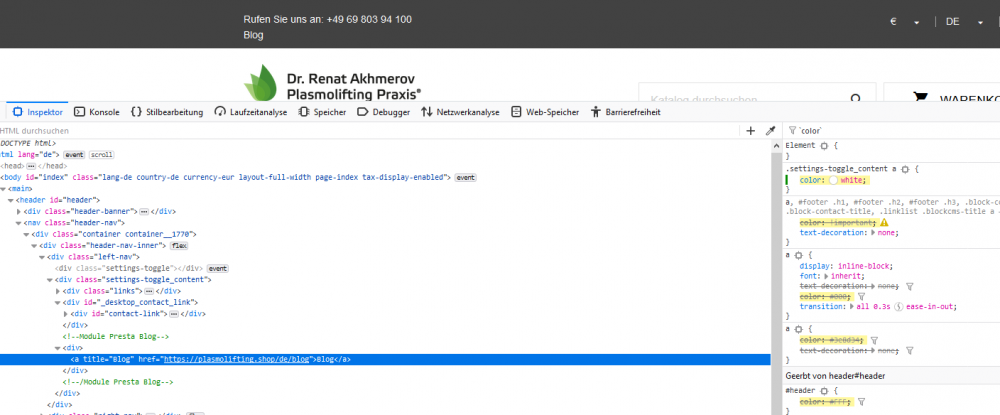
Task: Click 'Geerbt von header#header' heading
Action: pos(835,376)
